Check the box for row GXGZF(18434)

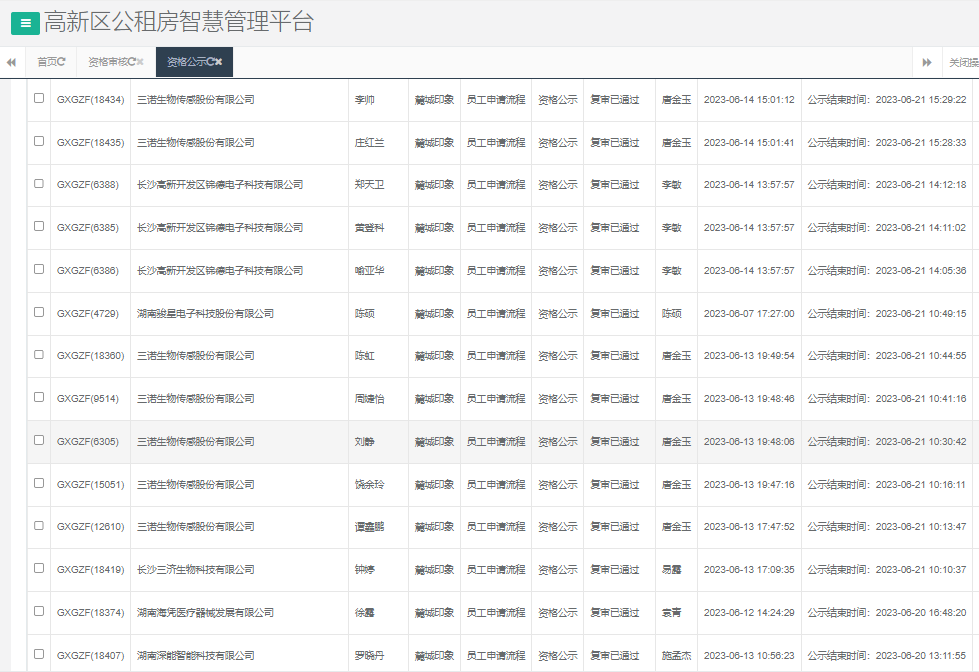(x=39, y=98)
